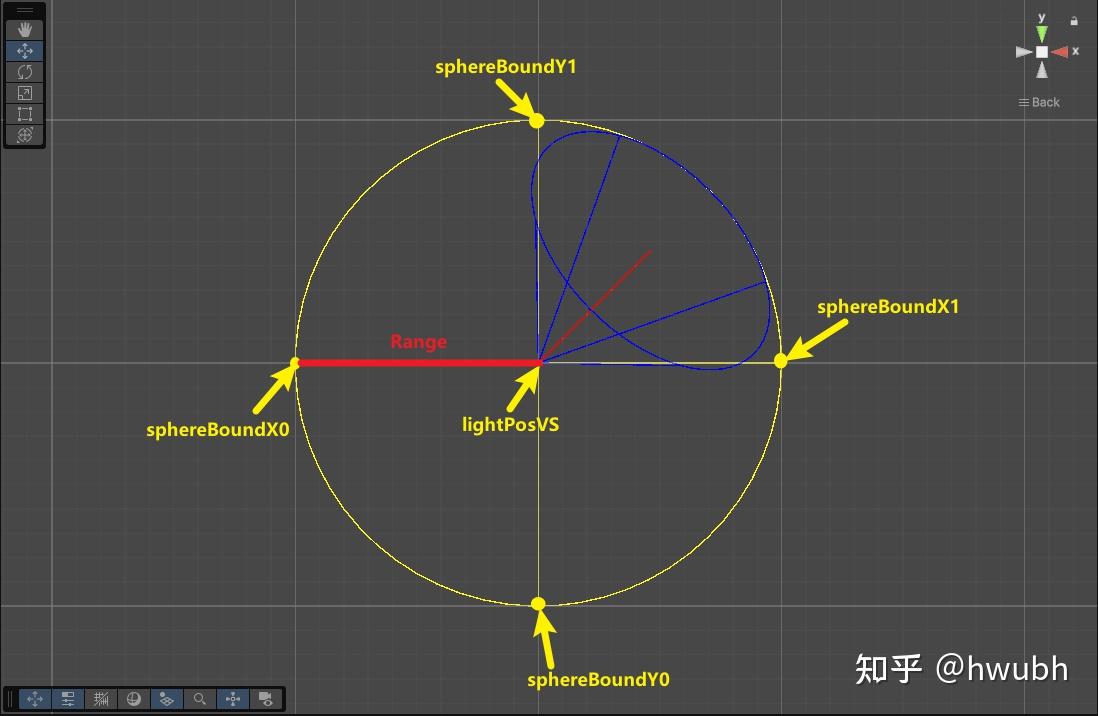The height and width of the screenshot is (716, 1098).
Task: Toggle the scene view rotation lock
Action: tap(1074, 21)
